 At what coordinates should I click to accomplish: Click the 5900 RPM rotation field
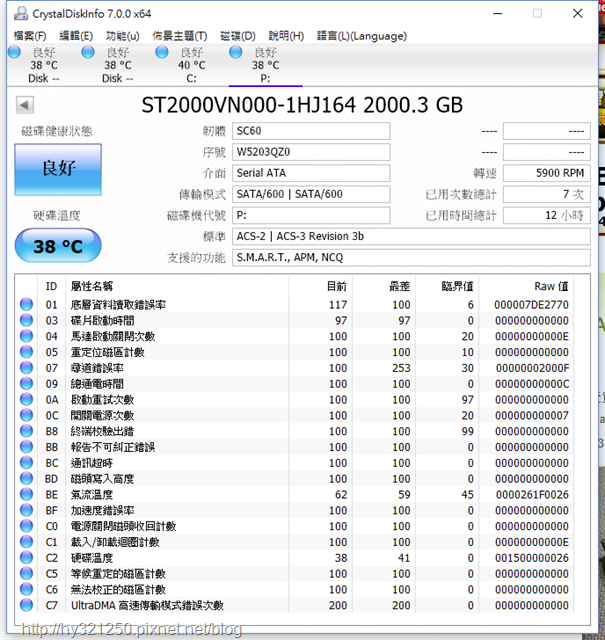pos(547,173)
